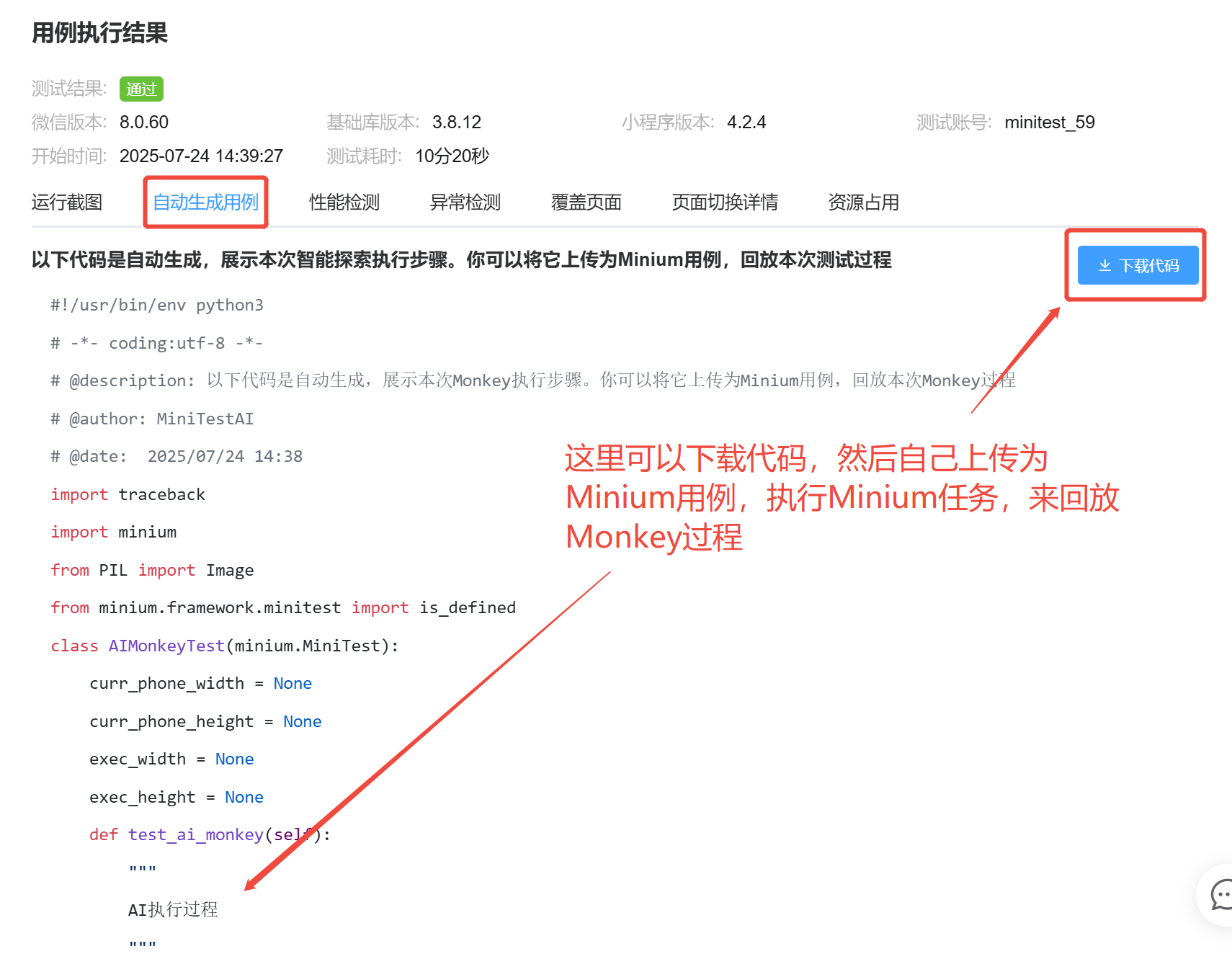
Task: Open the 页面切换详情 tab
Action: click(x=725, y=202)
